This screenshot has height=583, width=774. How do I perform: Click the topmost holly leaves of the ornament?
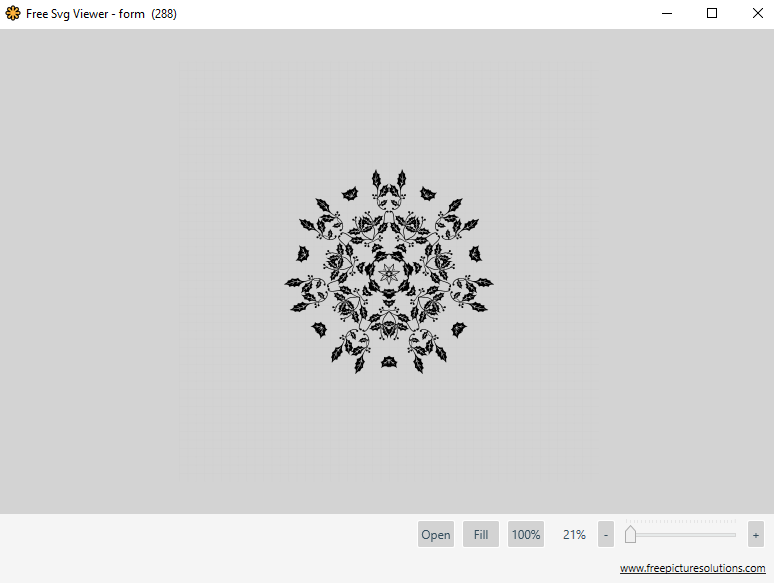(x=389, y=180)
